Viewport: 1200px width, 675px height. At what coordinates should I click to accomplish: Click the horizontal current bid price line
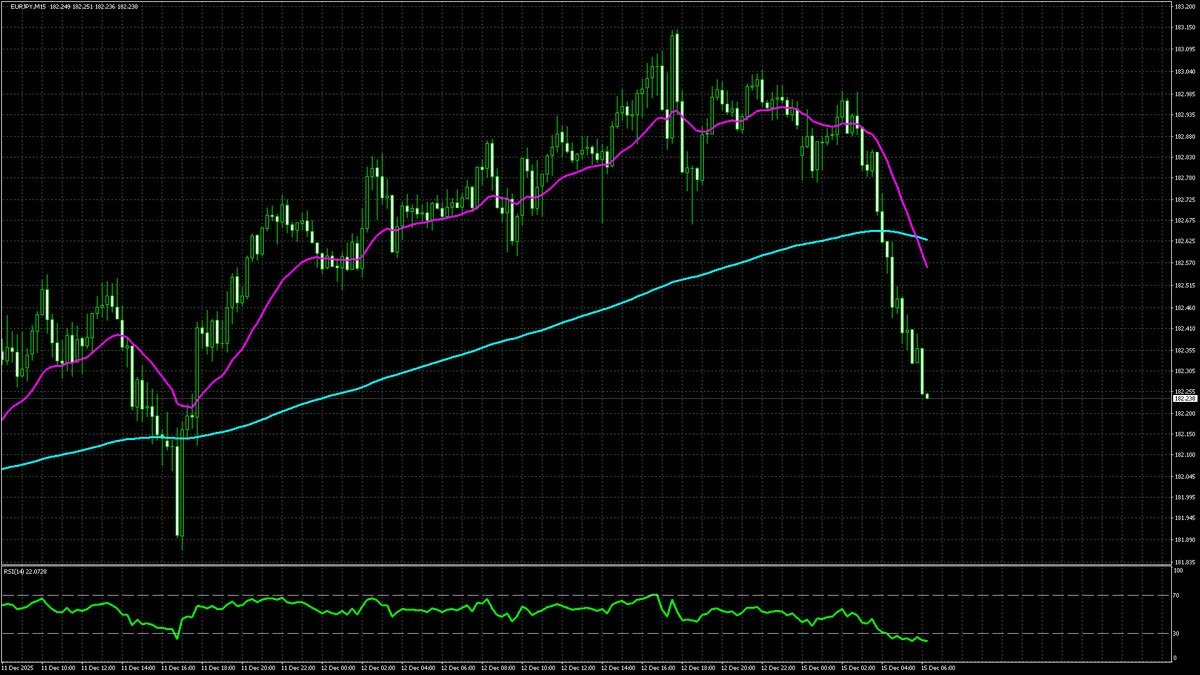(x=600, y=399)
